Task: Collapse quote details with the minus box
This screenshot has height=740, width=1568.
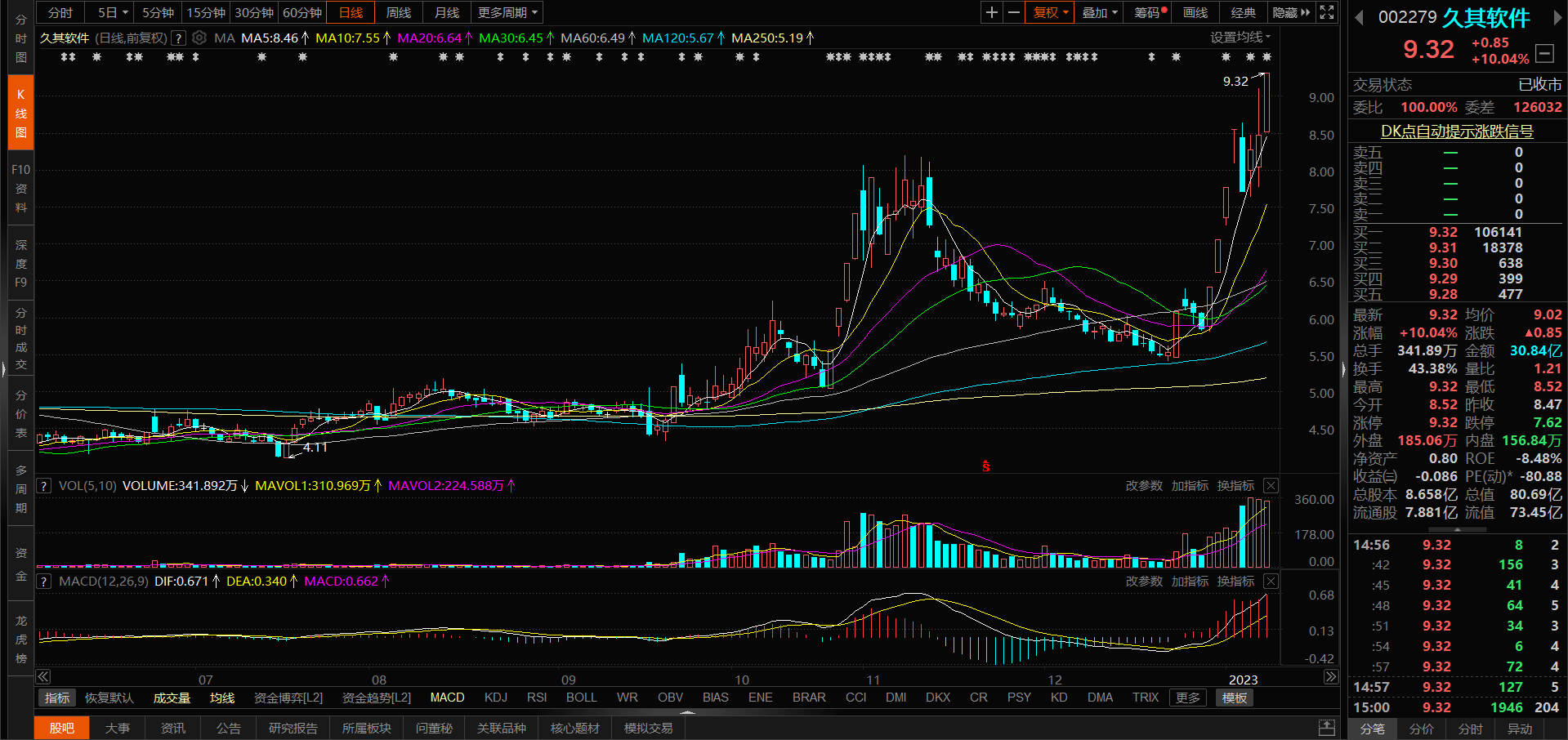Action: click(1544, 53)
